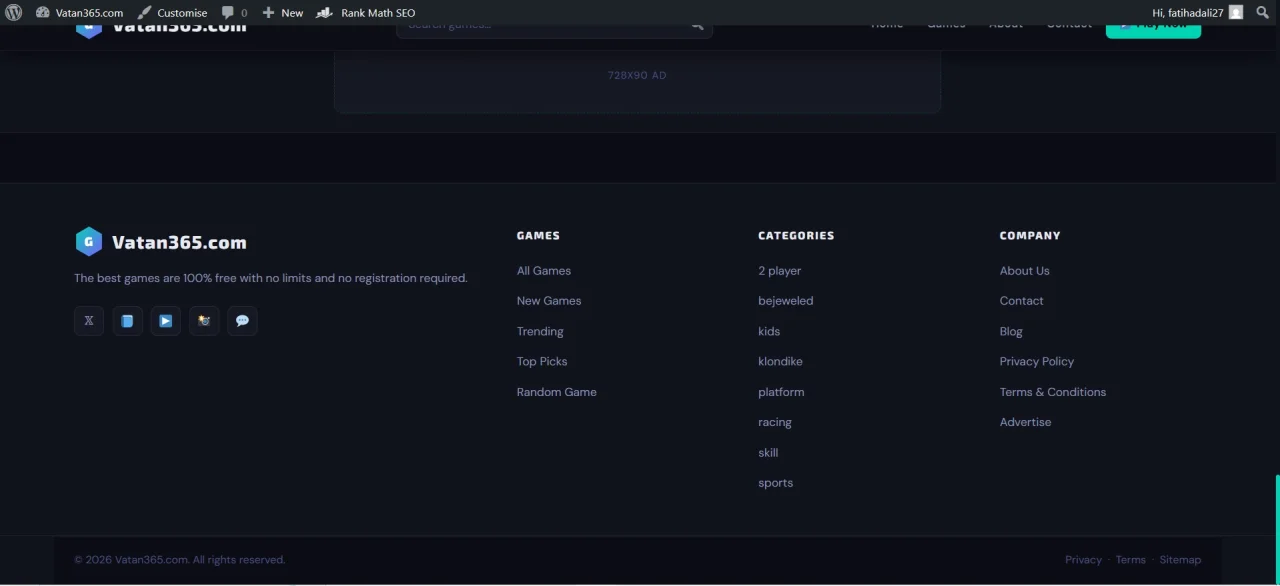Open the kids category
1280x586 pixels.
[x=769, y=332]
